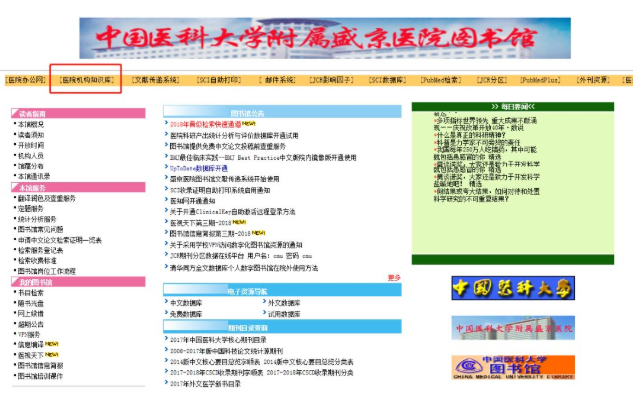Open the 什么是真正的科研精神 news item
642x411 pixels.
coord(471,135)
